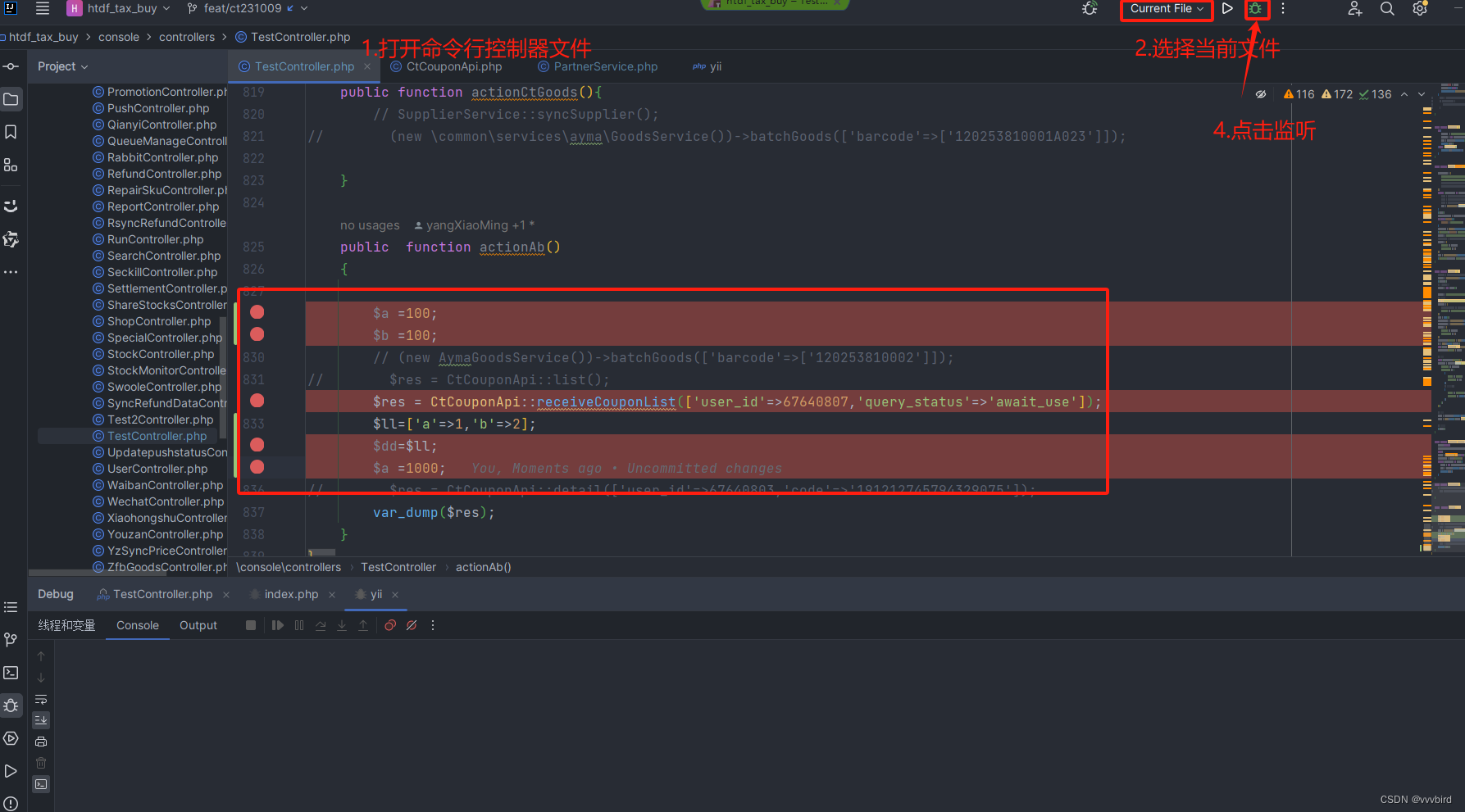Screen dimensions: 1465x812
Task: Go to next highlighted problem
Action: click(1422, 94)
